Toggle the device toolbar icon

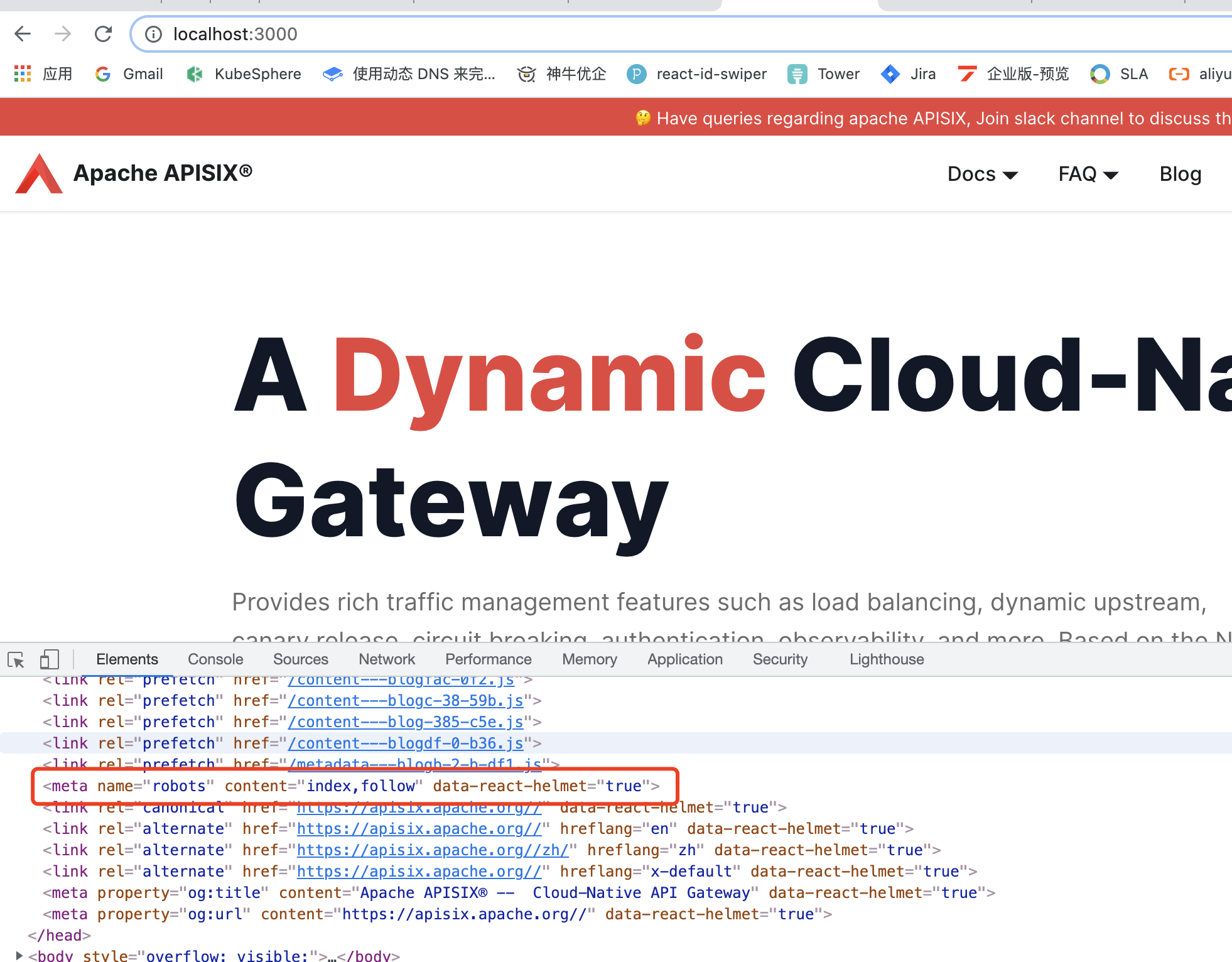point(49,659)
